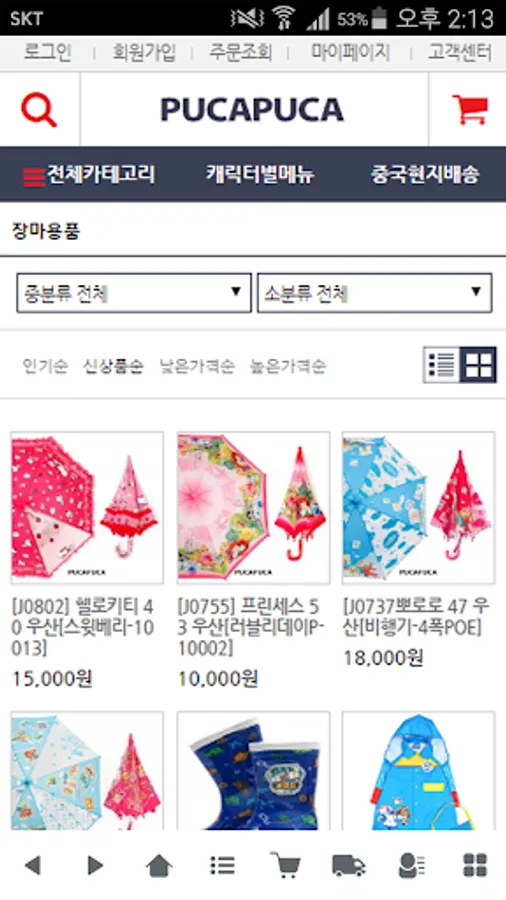
Task: Tap the bottom bar four-squares grid icon
Action: [x=475, y=865]
